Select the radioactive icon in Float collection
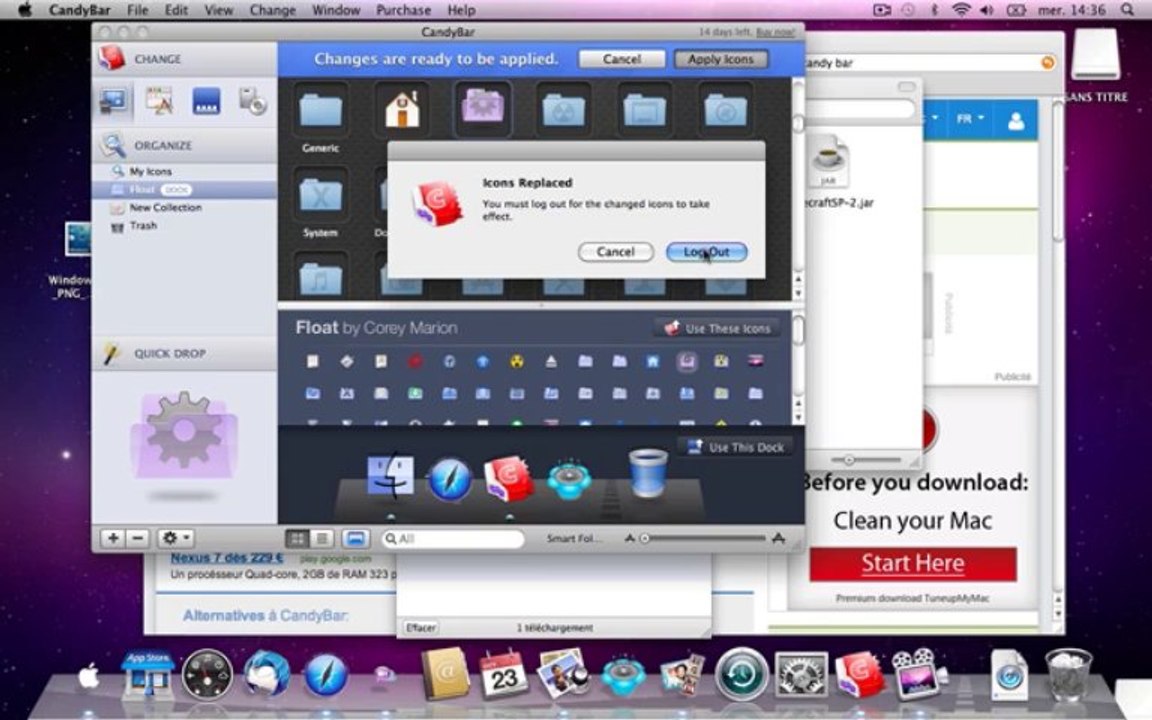 pos(517,361)
